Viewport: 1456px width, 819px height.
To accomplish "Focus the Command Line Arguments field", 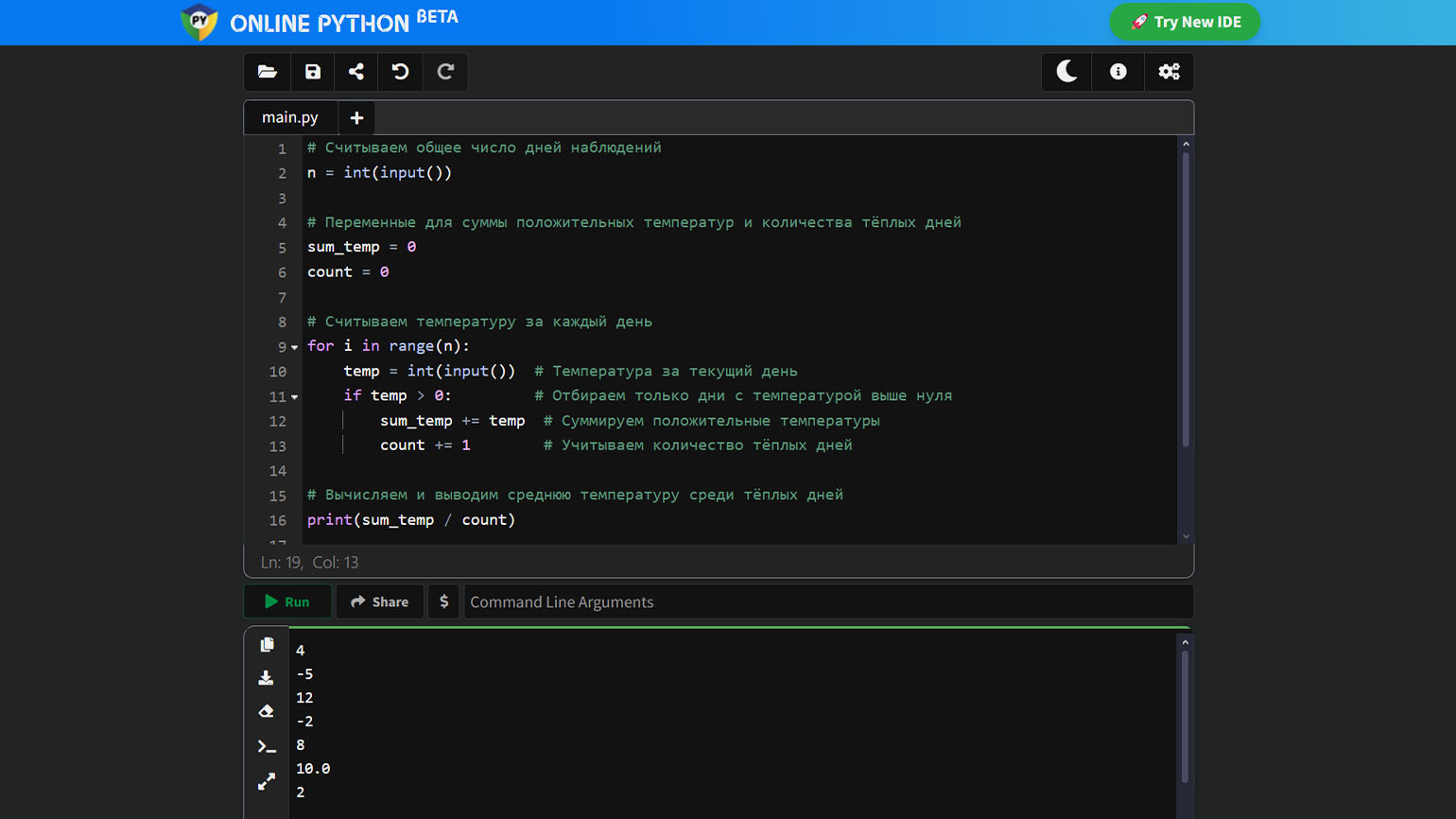I will click(x=827, y=602).
